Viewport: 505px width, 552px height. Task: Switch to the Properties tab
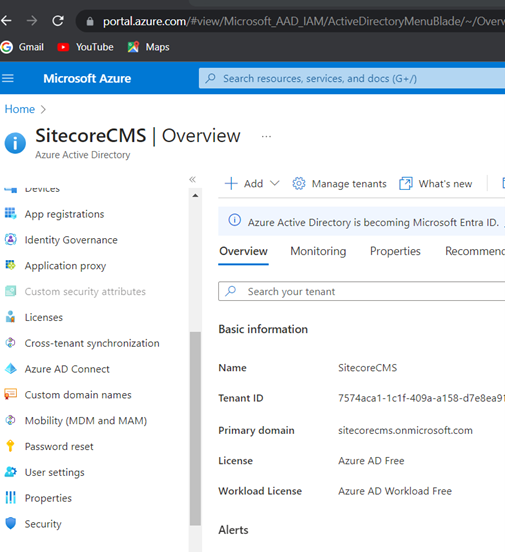point(395,251)
